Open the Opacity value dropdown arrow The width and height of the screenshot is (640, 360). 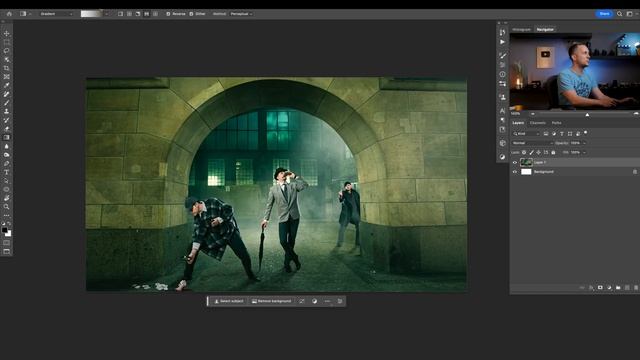click(x=584, y=143)
